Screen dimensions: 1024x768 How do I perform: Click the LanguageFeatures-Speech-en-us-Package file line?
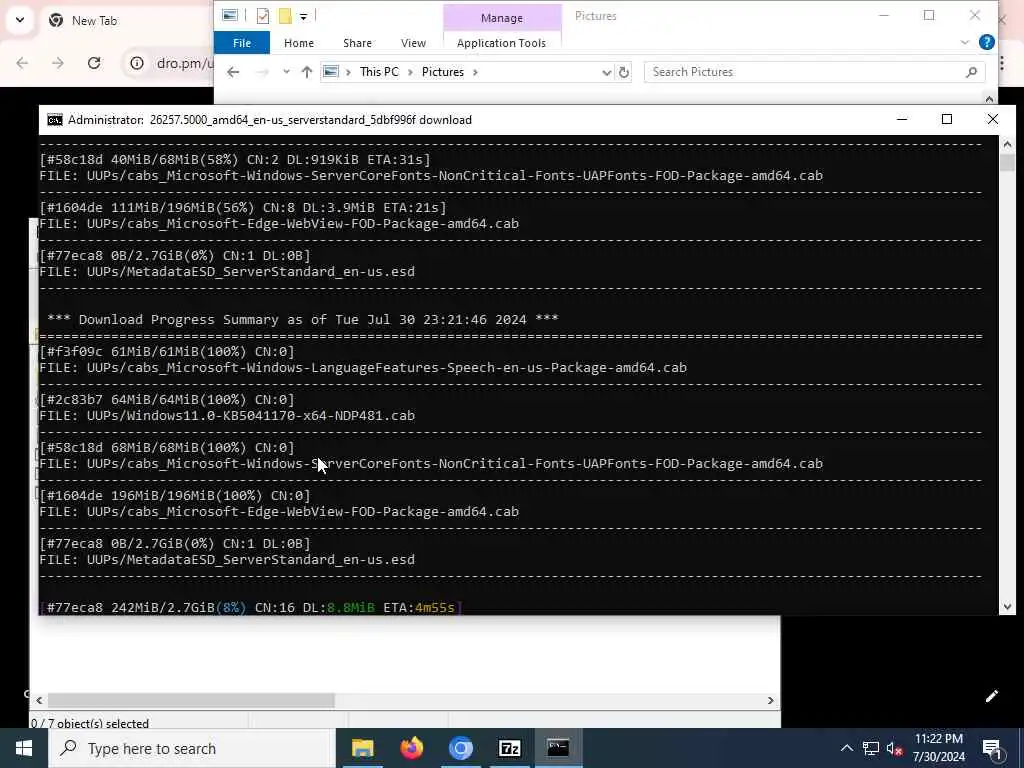click(x=362, y=368)
